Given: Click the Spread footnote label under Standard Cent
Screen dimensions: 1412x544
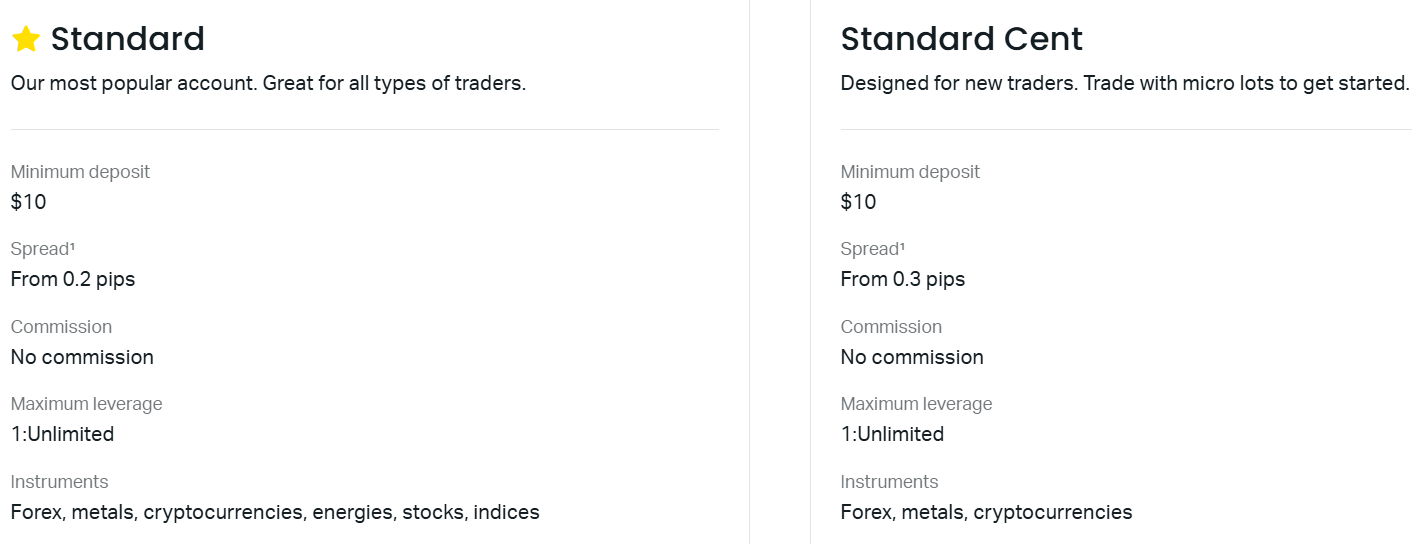Looking at the screenshot, I should coord(873,249).
